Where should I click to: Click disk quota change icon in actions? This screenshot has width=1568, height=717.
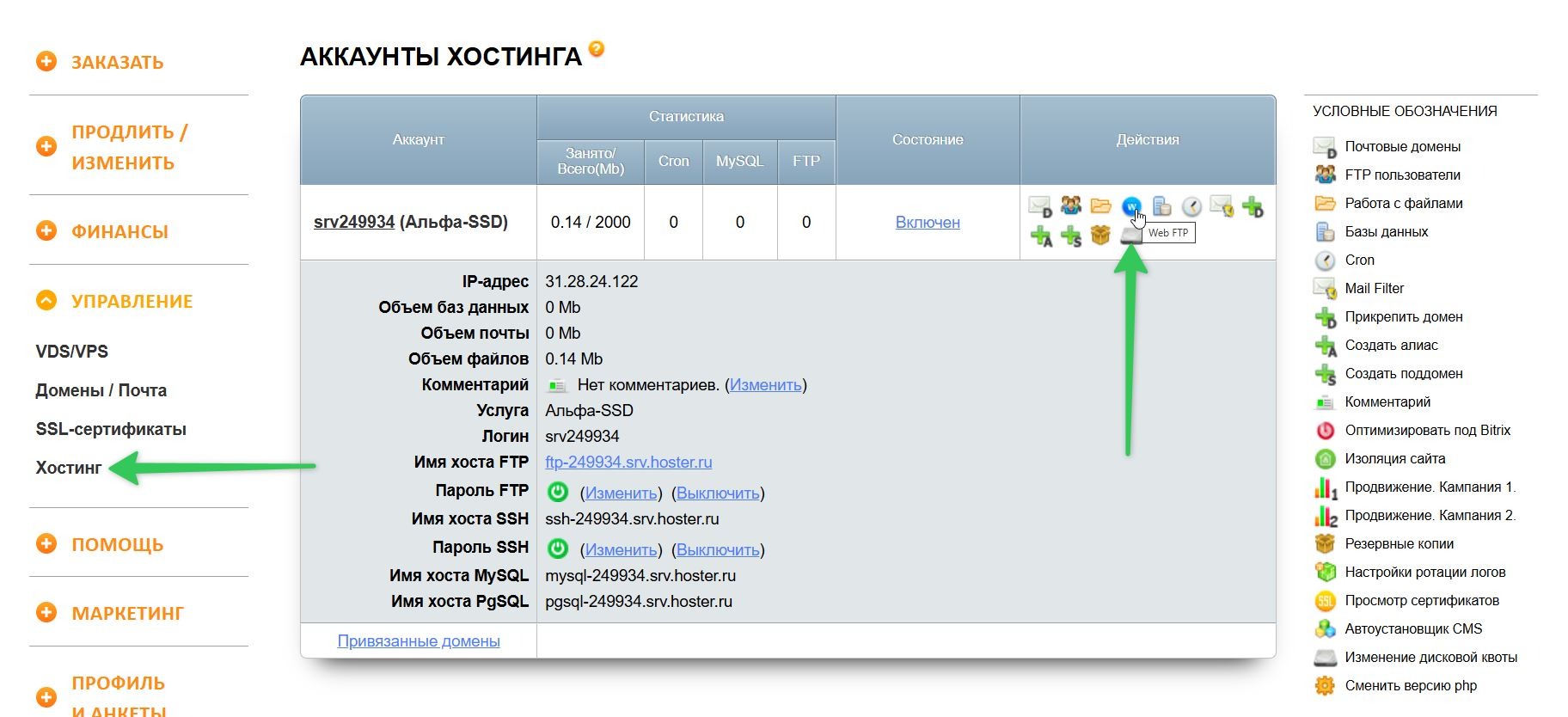(x=1131, y=236)
